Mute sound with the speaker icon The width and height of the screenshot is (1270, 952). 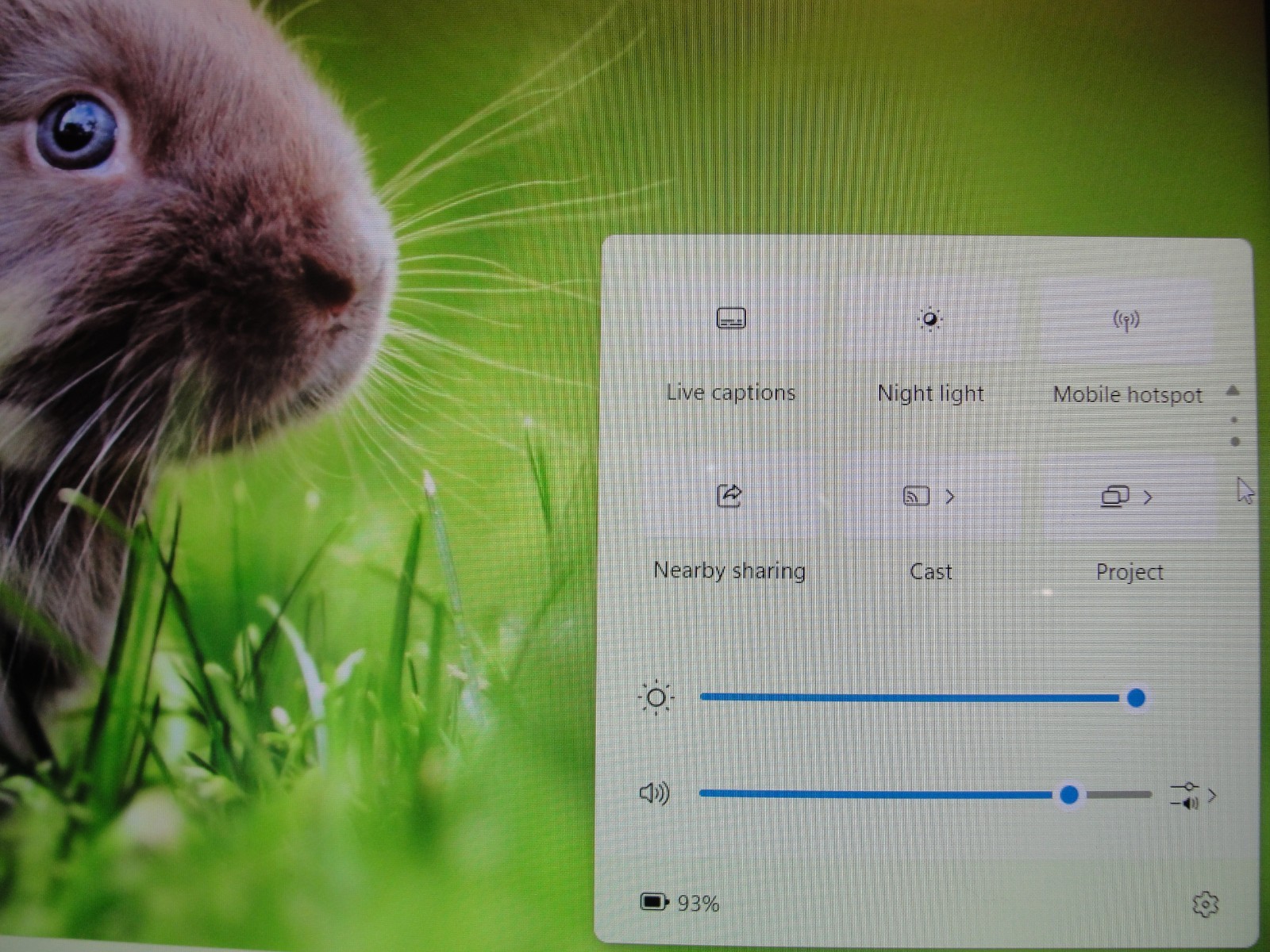click(x=654, y=793)
